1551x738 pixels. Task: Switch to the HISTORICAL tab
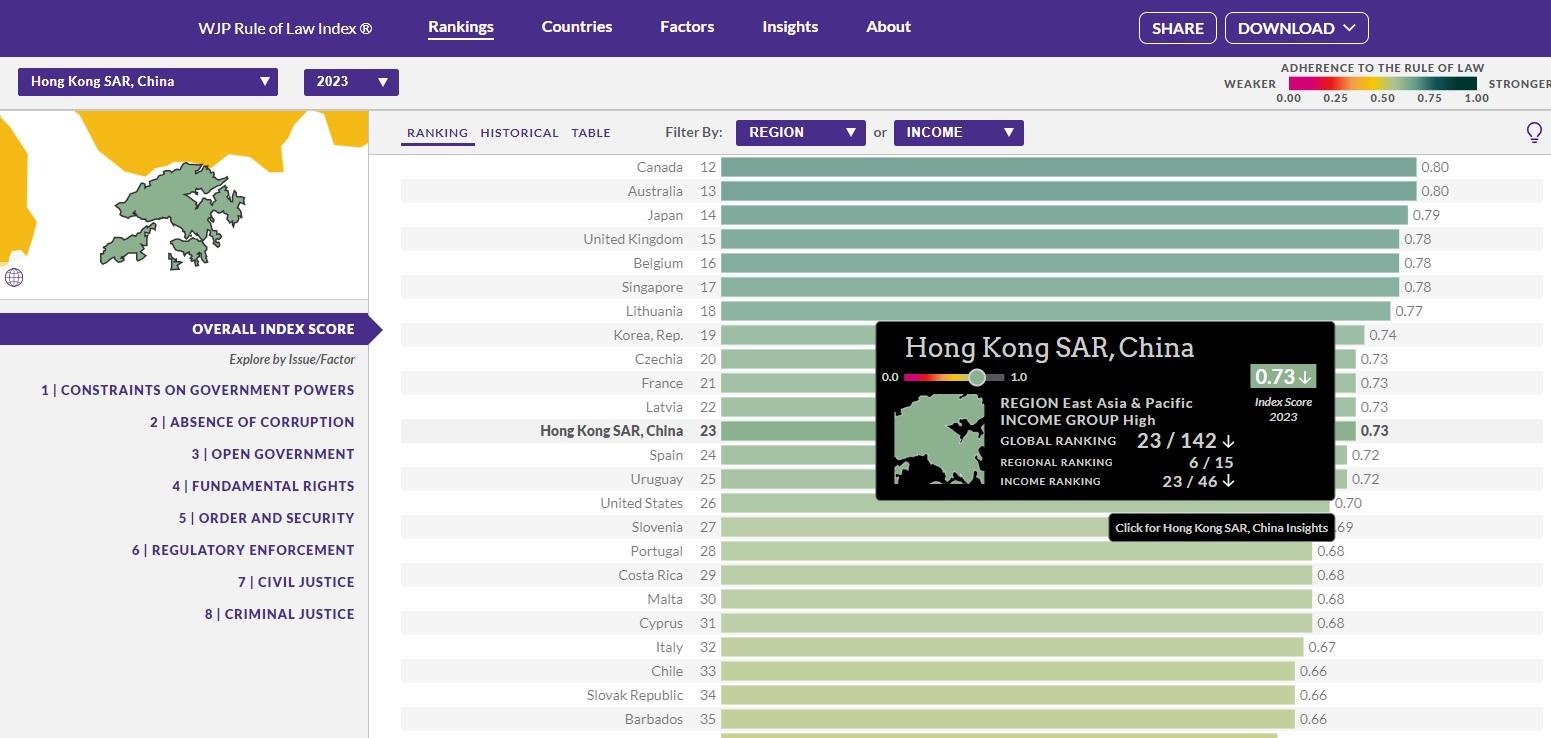coord(520,132)
